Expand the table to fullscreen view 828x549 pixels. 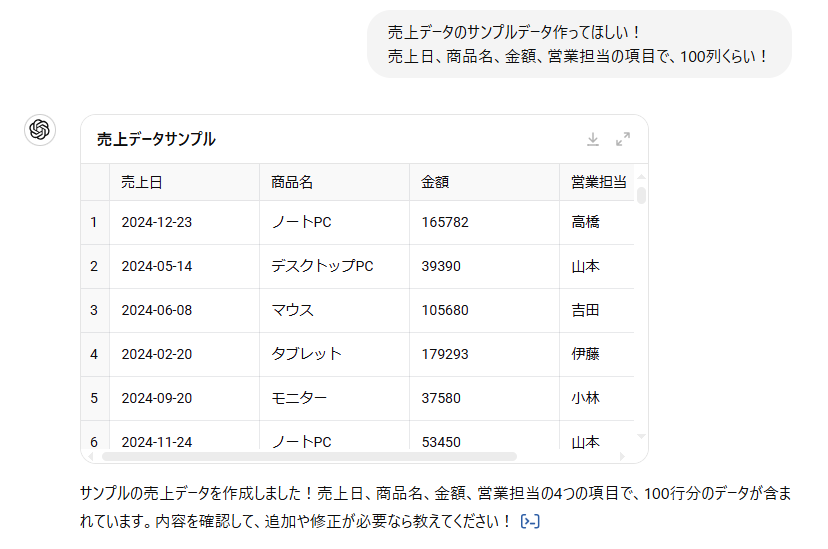pyautogui.click(x=623, y=139)
